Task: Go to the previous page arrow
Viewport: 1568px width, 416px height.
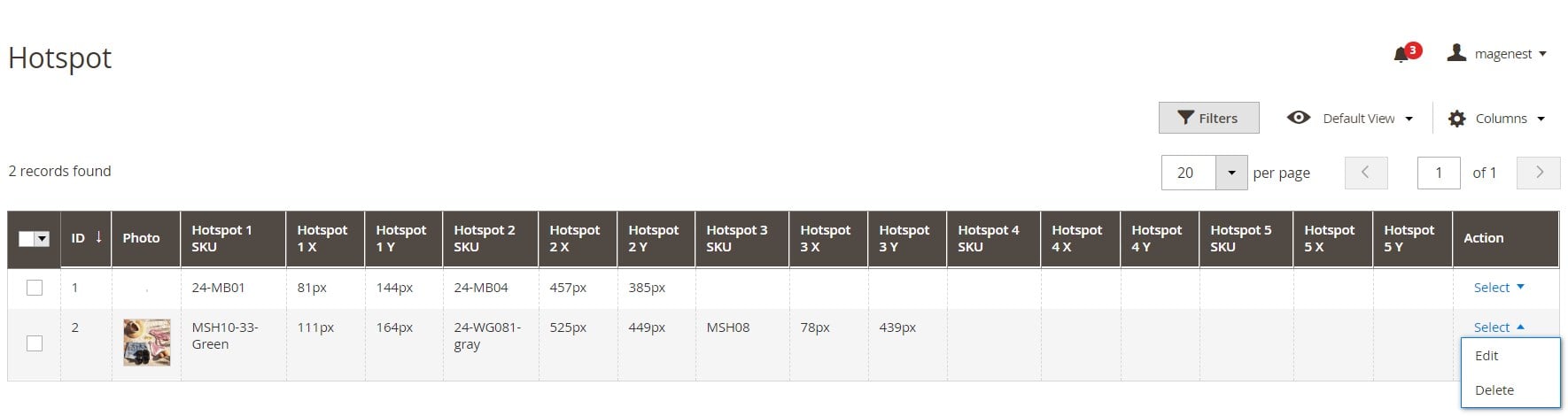Action: 1366,173
